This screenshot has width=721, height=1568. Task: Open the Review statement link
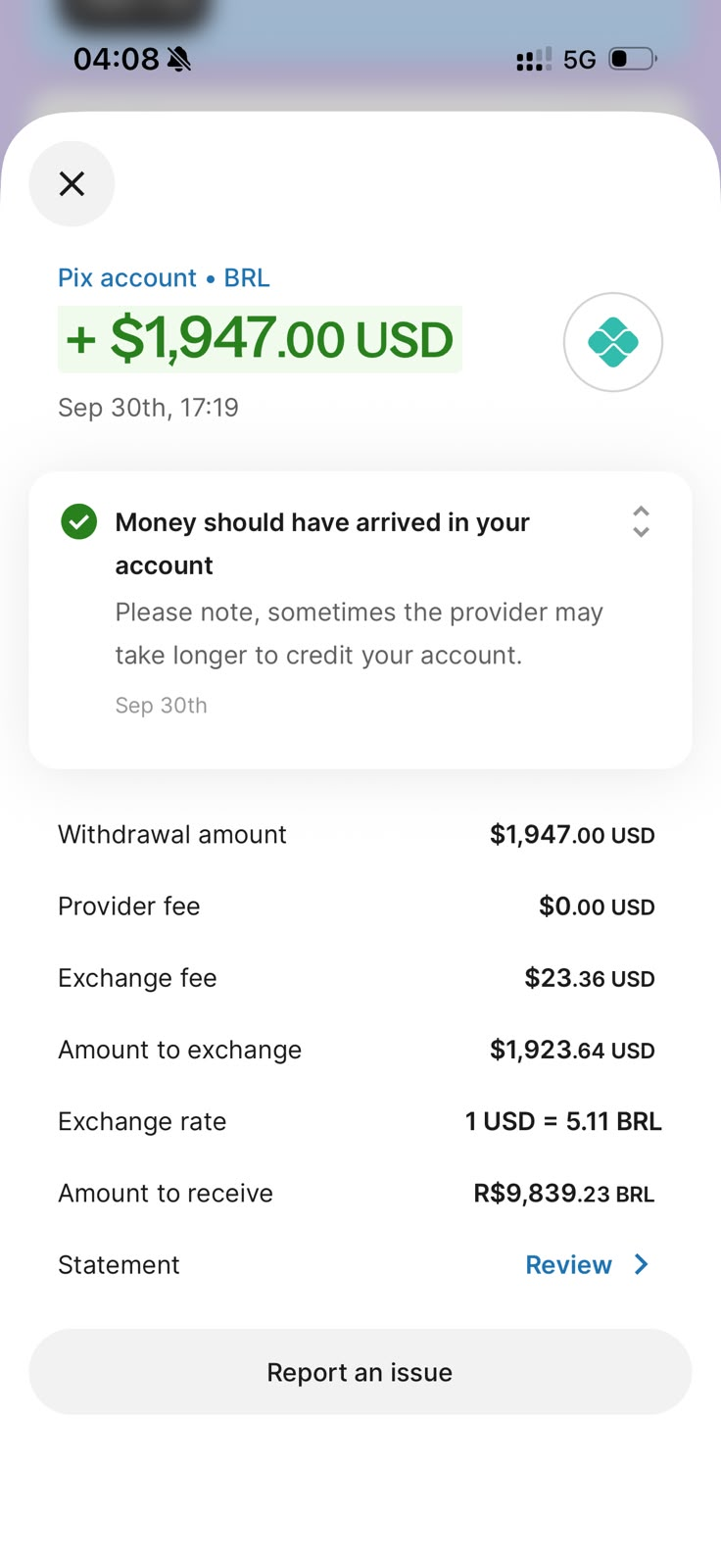pos(568,1264)
